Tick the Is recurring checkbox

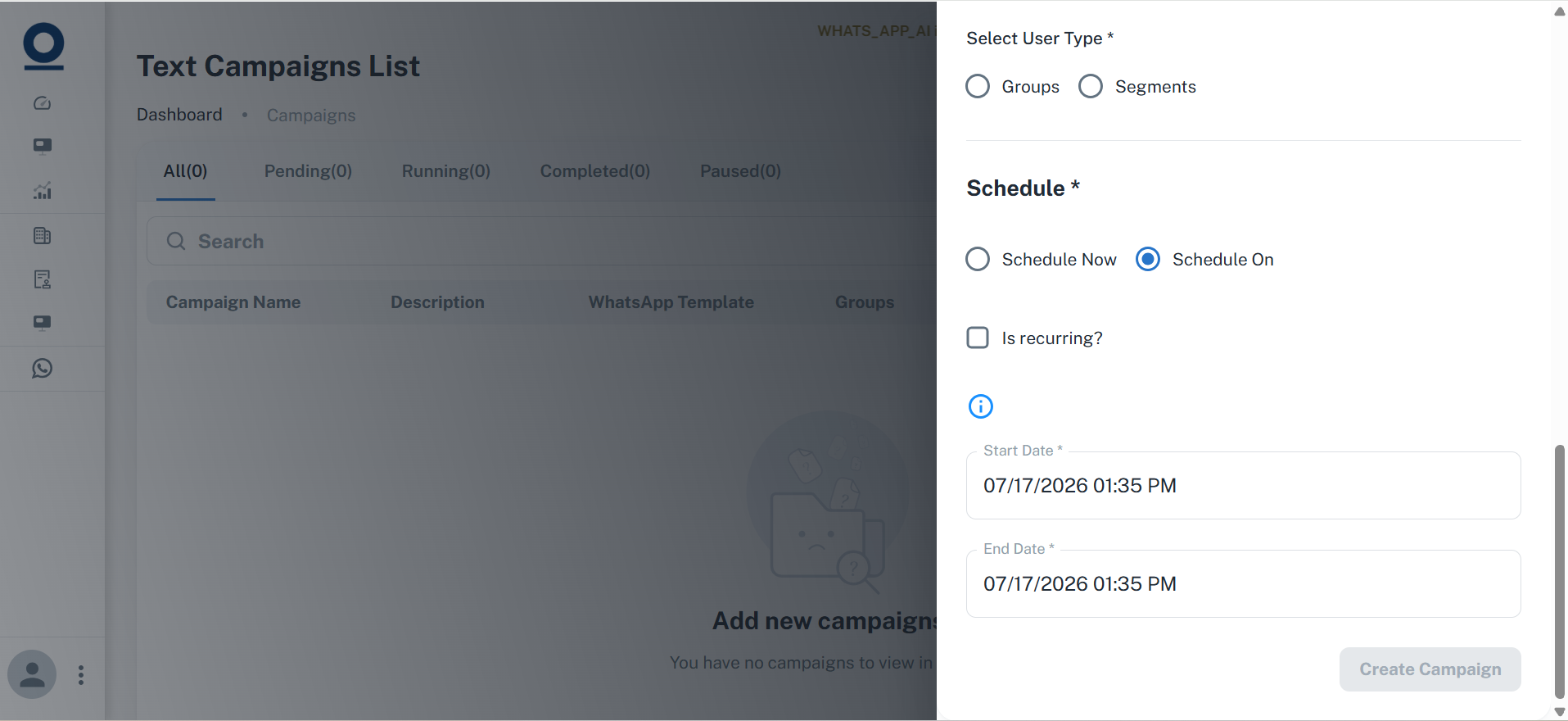[x=978, y=338]
